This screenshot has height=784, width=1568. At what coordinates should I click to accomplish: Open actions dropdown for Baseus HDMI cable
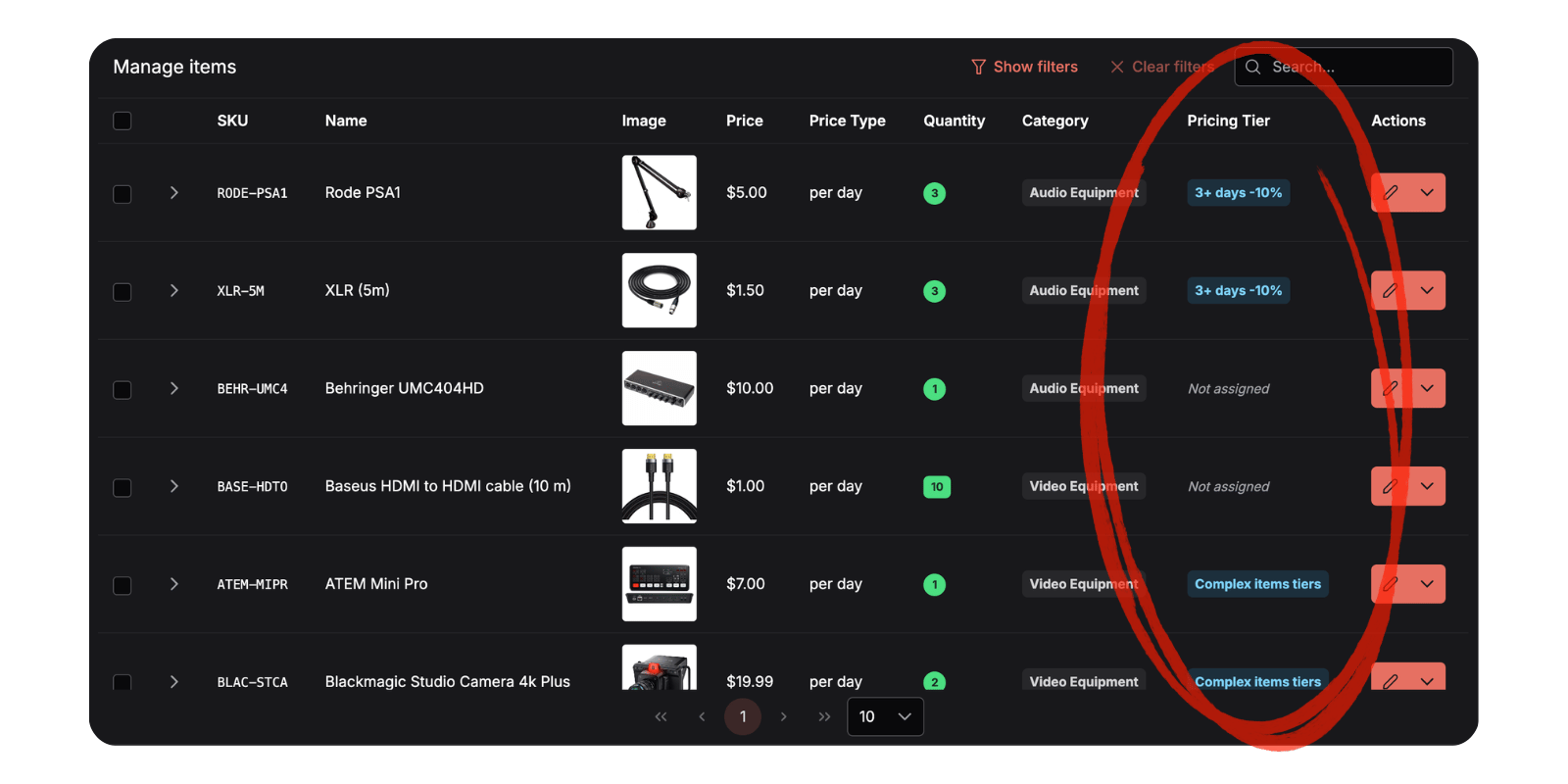click(1427, 486)
